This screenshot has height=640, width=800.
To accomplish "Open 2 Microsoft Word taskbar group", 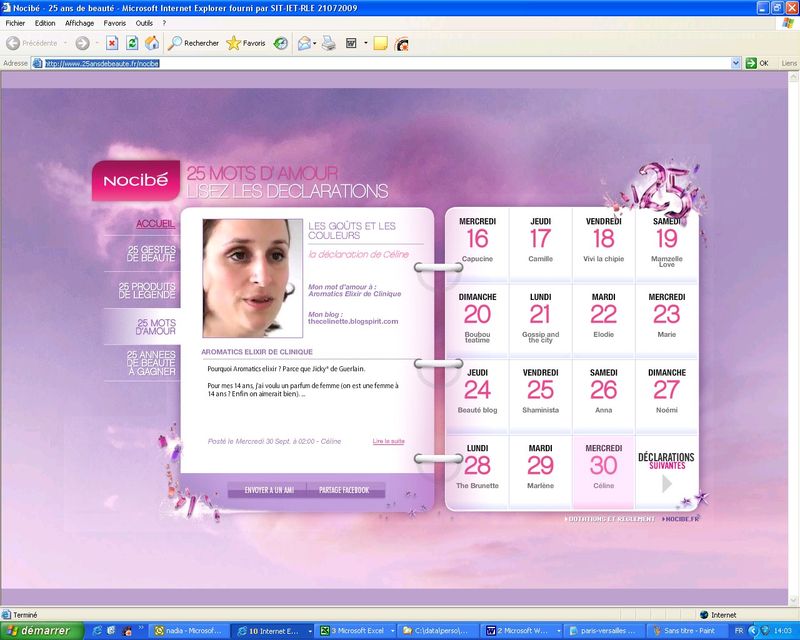I will (x=522, y=631).
